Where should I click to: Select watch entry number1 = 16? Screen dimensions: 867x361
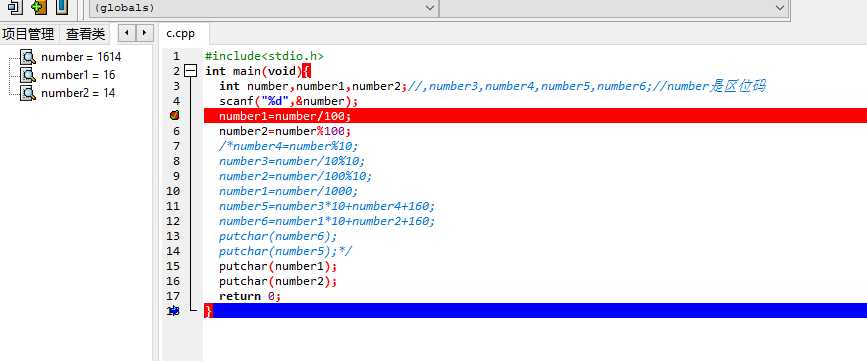(78, 75)
